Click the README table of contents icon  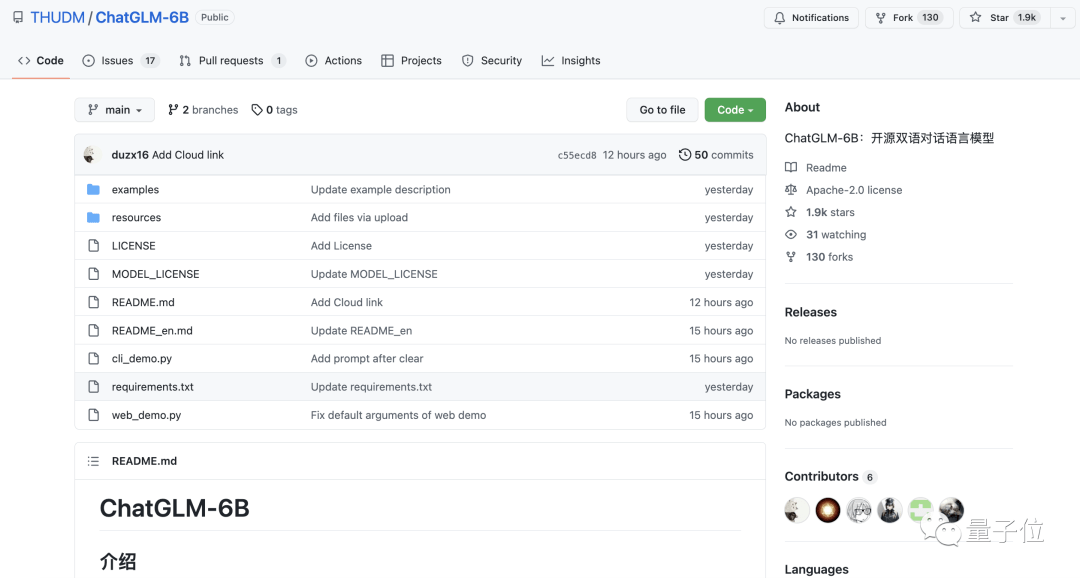pos(93,461)
